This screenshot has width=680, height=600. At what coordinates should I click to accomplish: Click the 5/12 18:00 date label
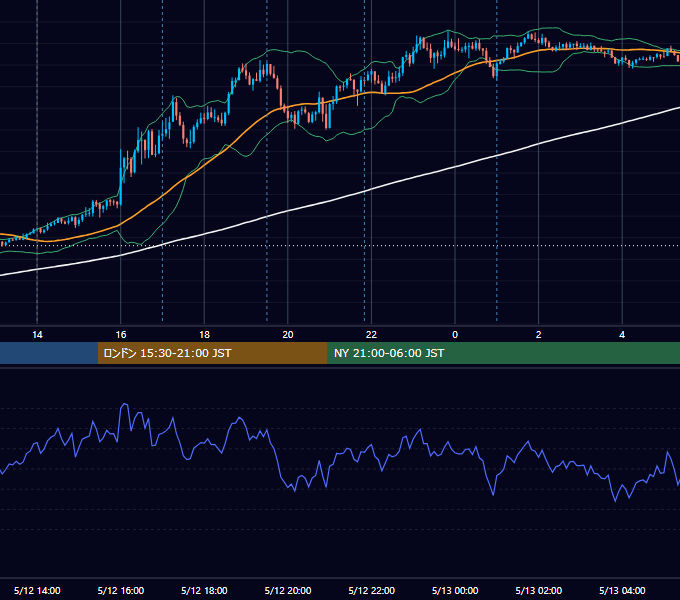tap(204, 590)
